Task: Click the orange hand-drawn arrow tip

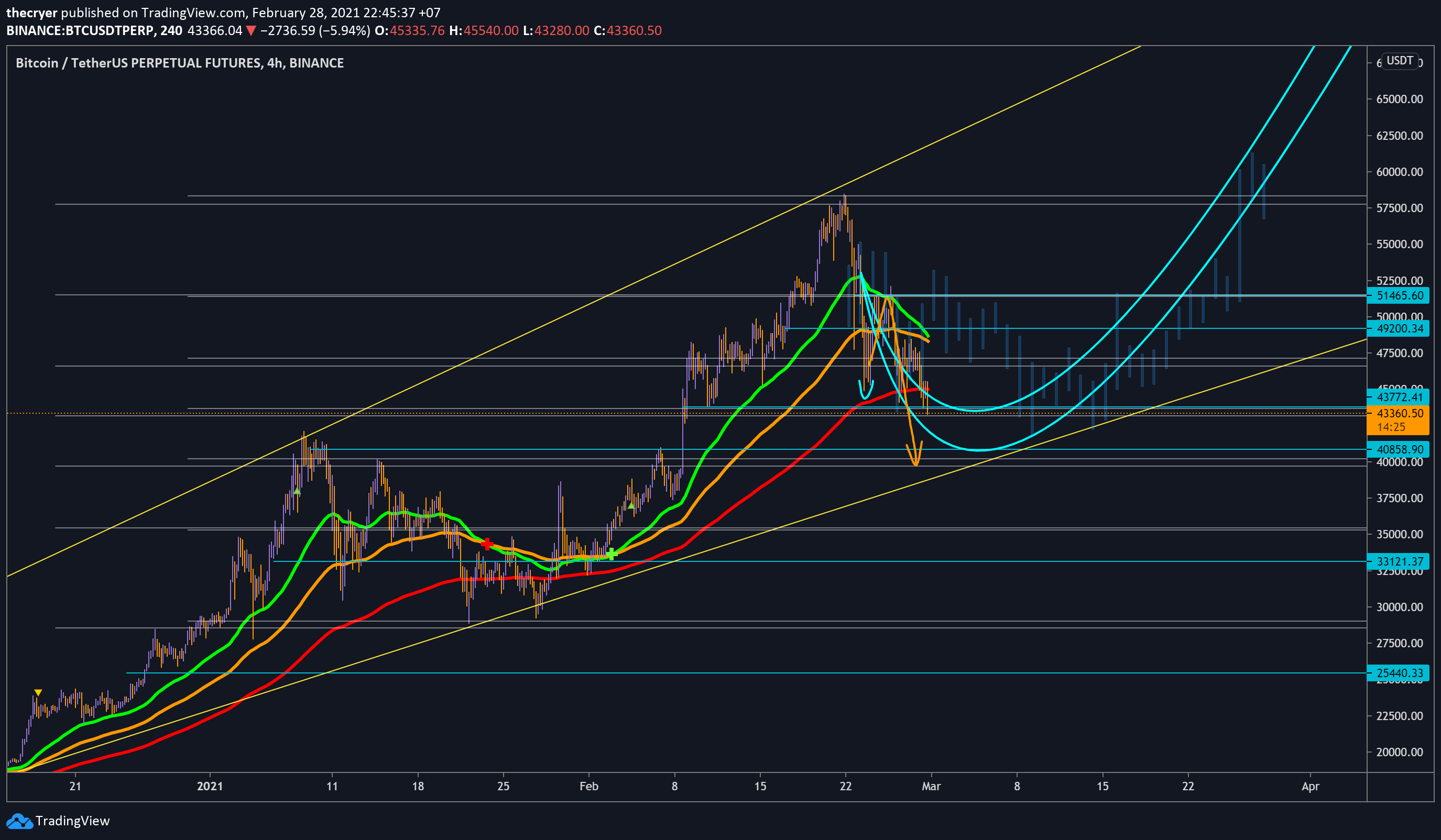Action: (x=915, y=463)
